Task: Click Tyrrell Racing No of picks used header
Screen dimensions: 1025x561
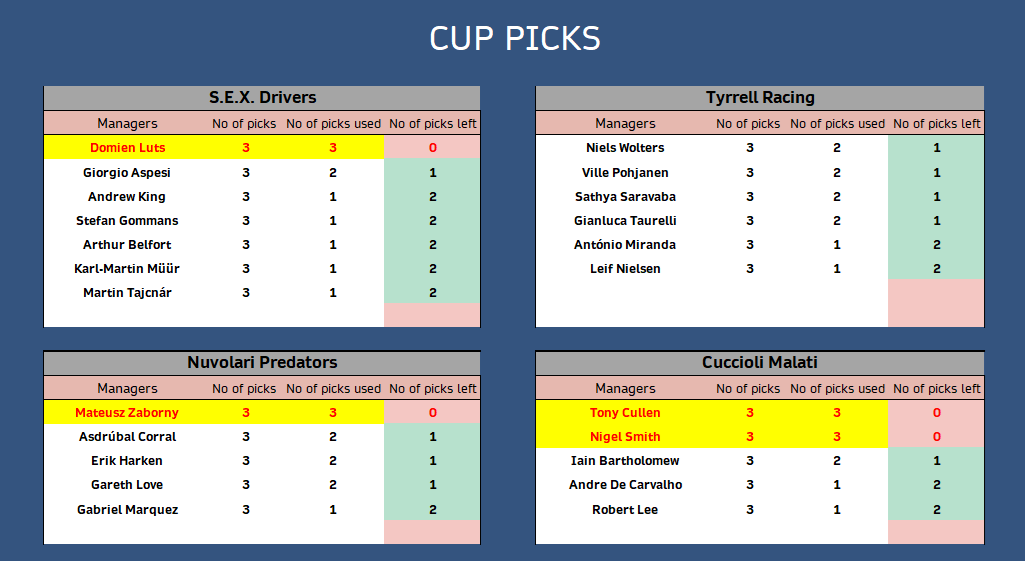Action: (837, 124)
